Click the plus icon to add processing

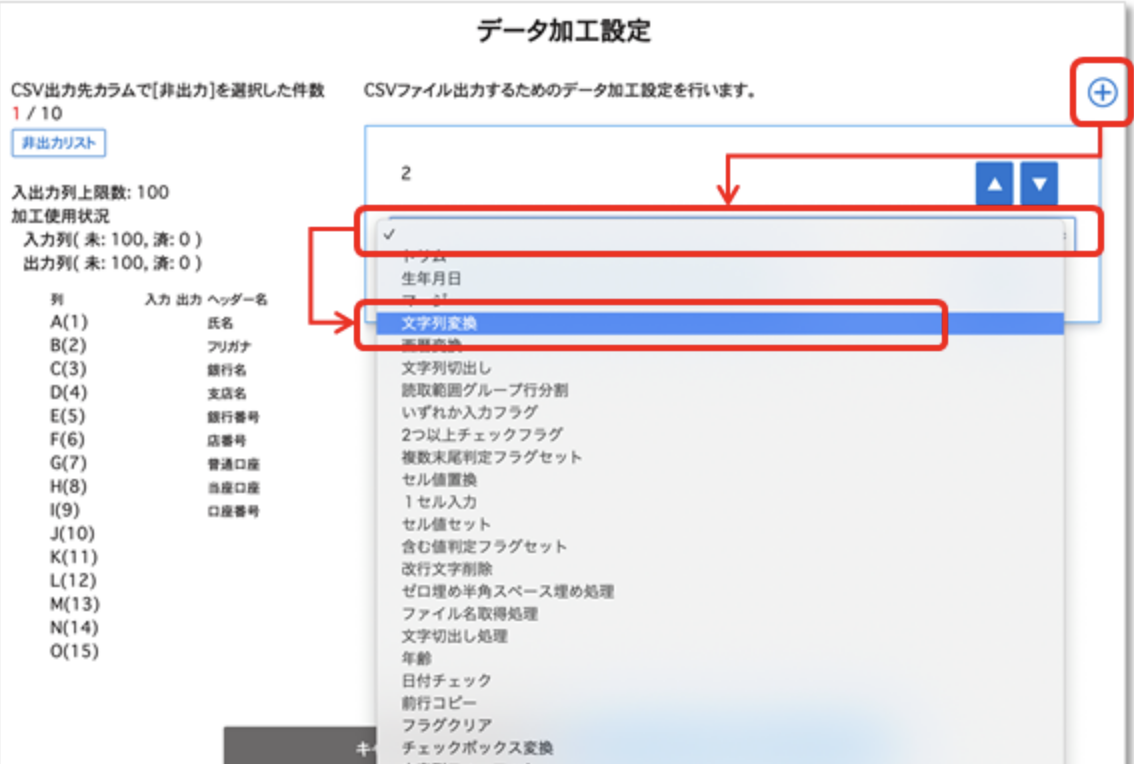pos(1101,93)
